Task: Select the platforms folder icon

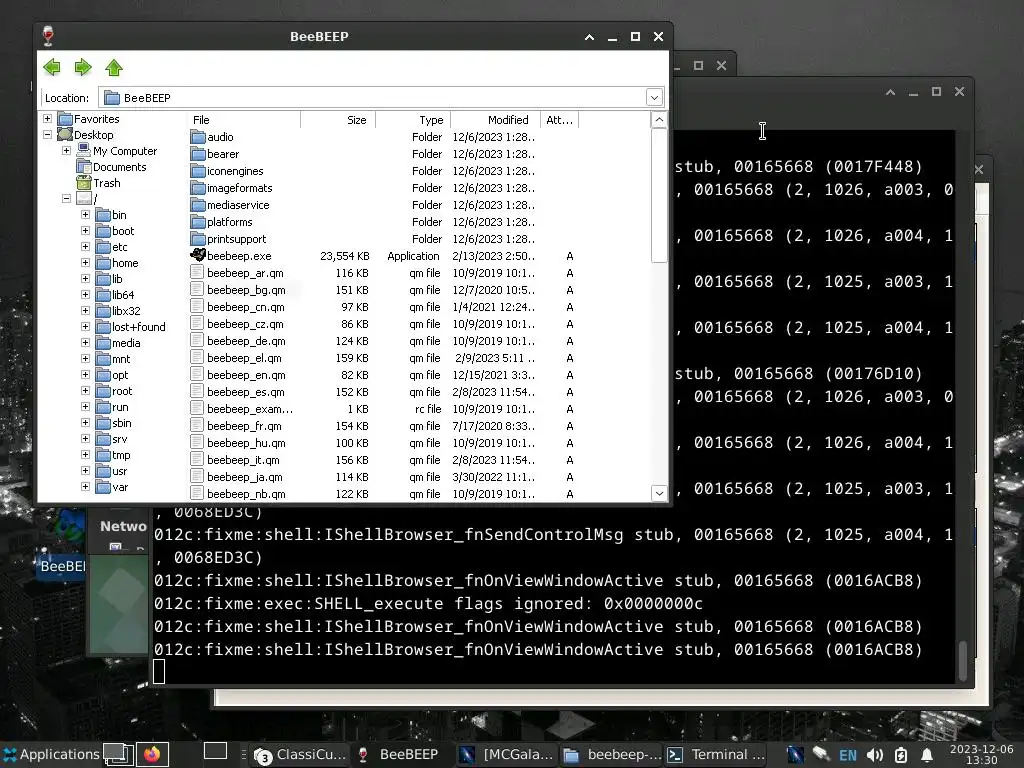Action: (198, 222)
